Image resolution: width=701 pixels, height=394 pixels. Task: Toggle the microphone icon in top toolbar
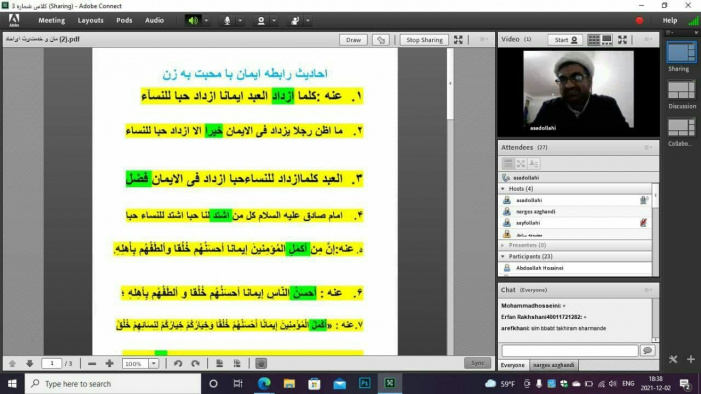[x=227, y=21]
